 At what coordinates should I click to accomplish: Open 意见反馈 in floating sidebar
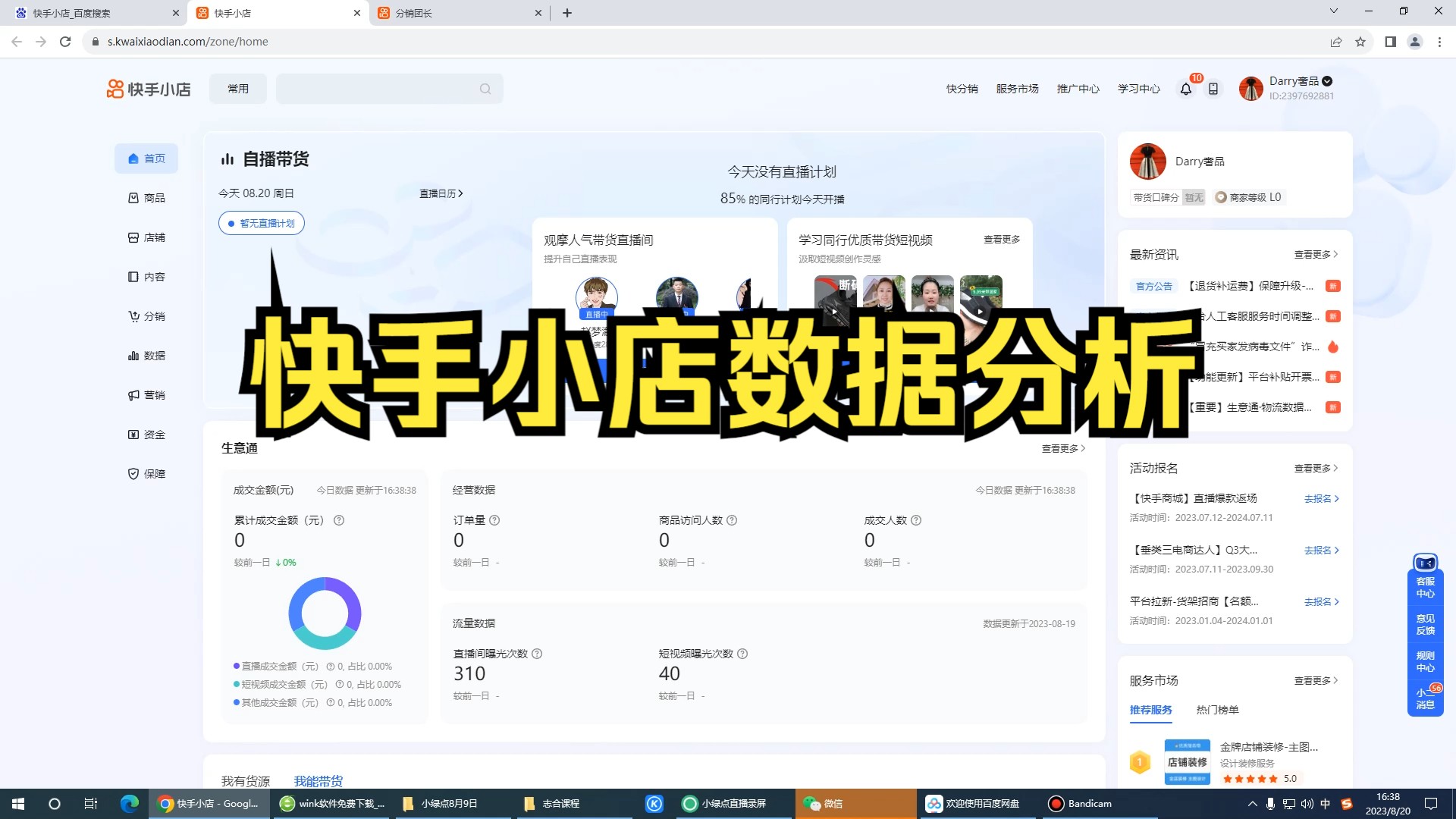click(x=1426, y=624)
